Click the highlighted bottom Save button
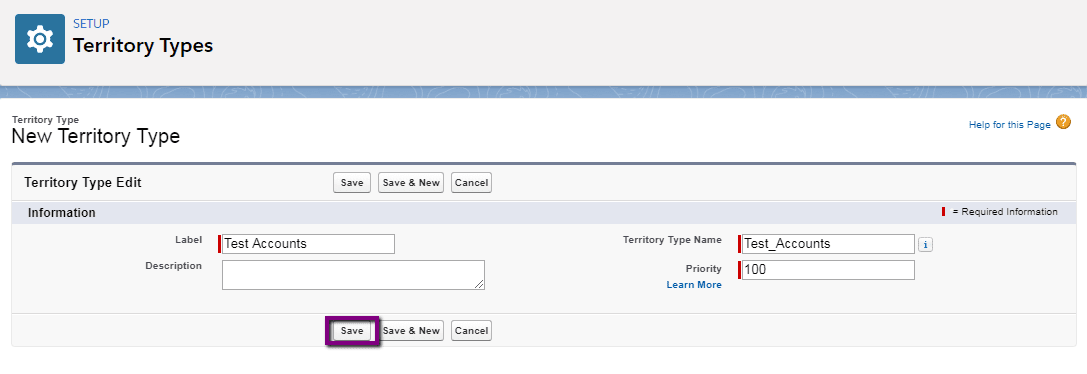 352,331
